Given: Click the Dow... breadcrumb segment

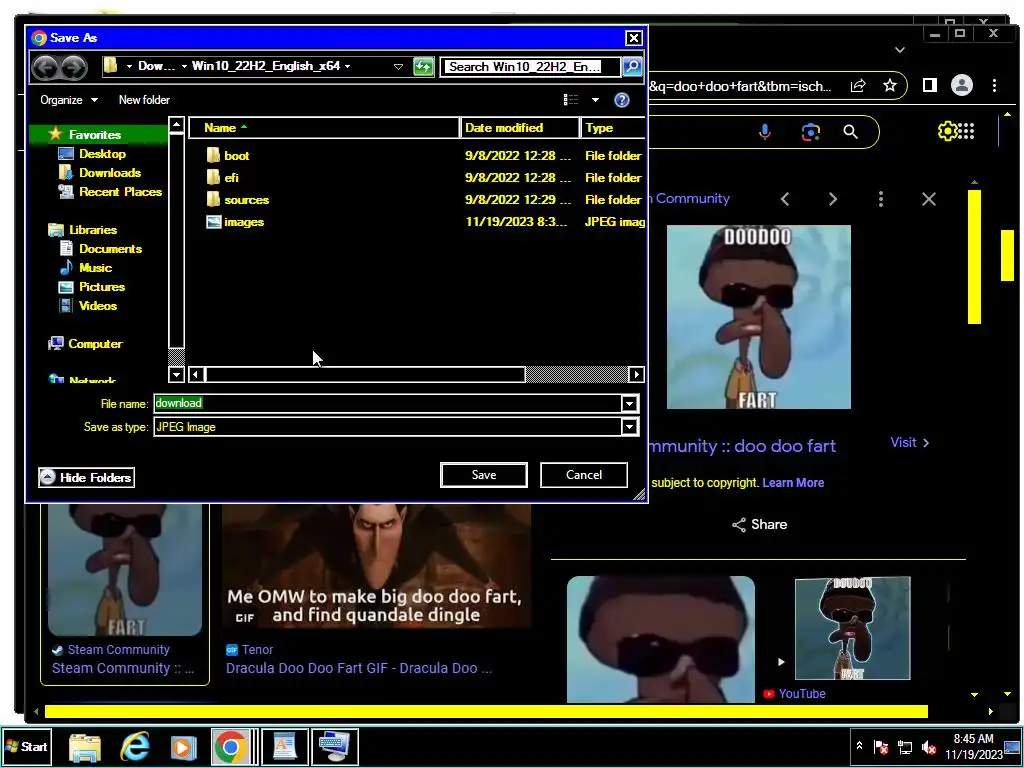Looking at the screenshot, I should pyautogui.click(x=156, y=66).
